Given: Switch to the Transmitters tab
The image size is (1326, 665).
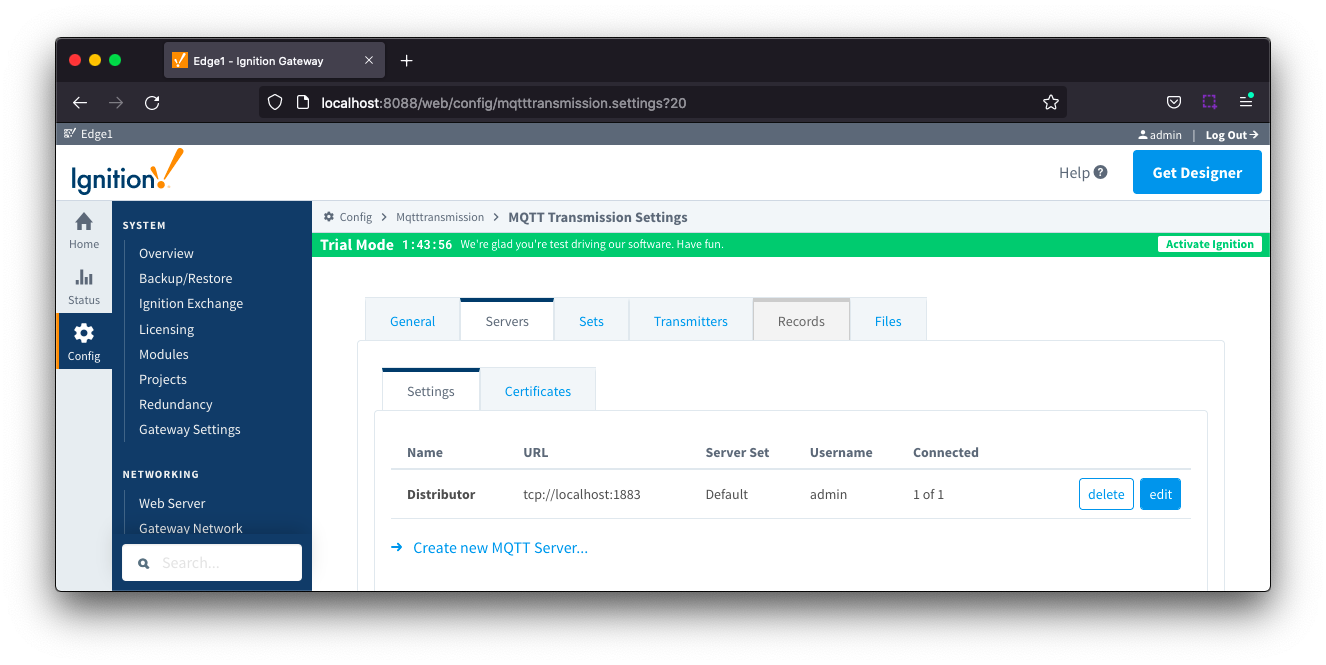Looking at the screenshot, I should pyautogui.click(x=690, y=321).
